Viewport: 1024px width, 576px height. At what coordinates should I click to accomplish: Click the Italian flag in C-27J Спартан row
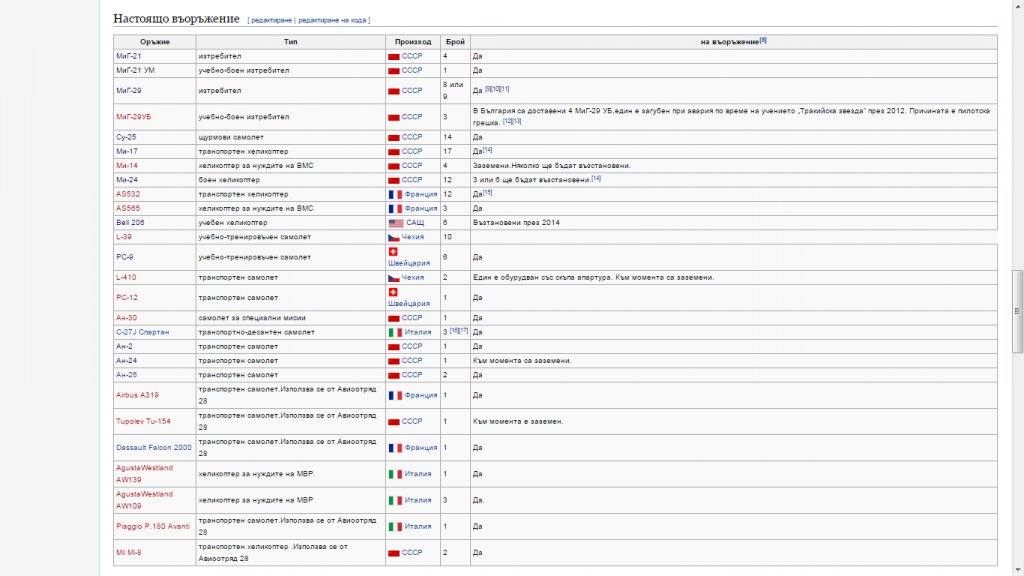(394, 332)
